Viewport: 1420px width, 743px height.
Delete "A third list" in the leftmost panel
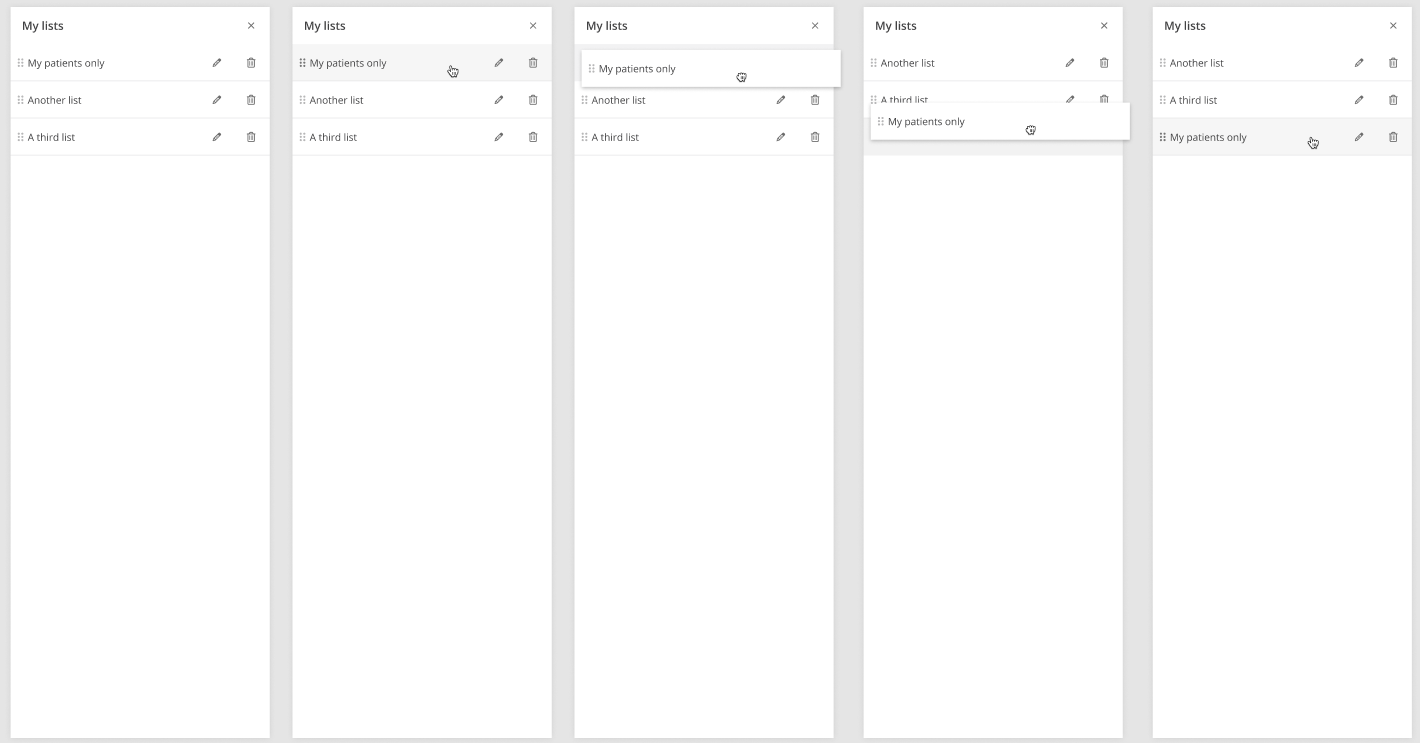pos(251,137)
